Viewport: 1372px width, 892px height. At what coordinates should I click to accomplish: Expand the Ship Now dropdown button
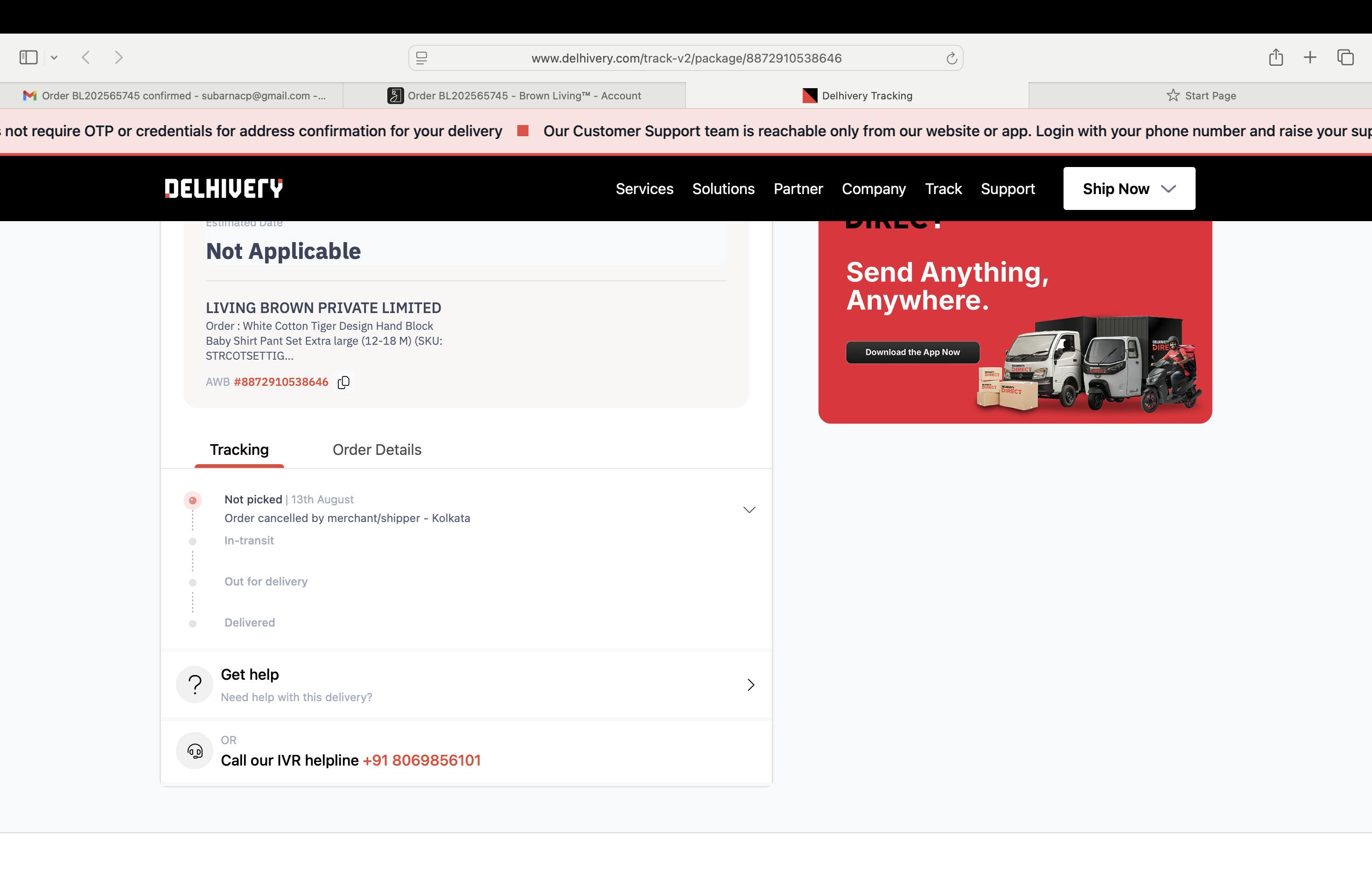1129,188
